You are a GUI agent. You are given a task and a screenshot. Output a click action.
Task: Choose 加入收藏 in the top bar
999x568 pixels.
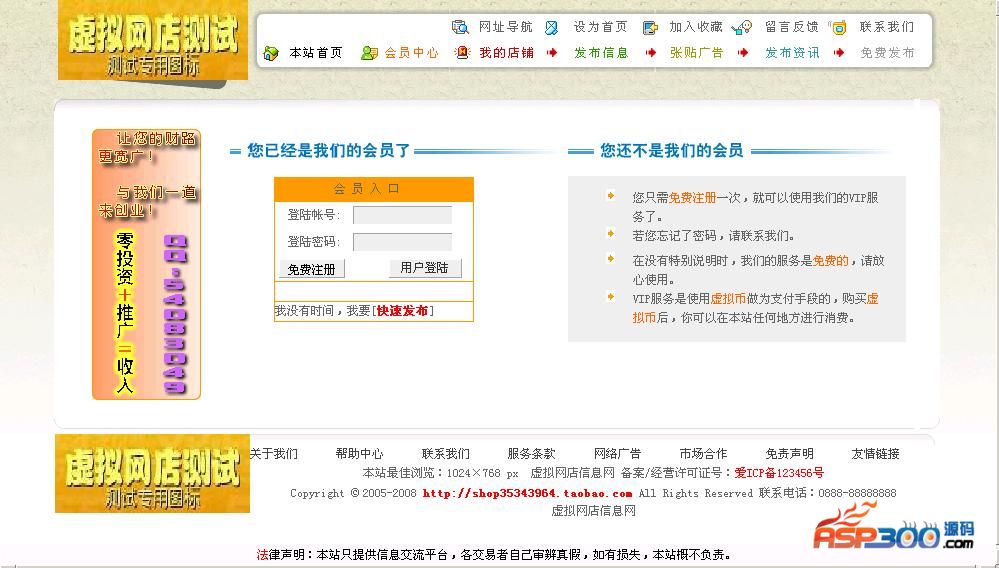696,27
